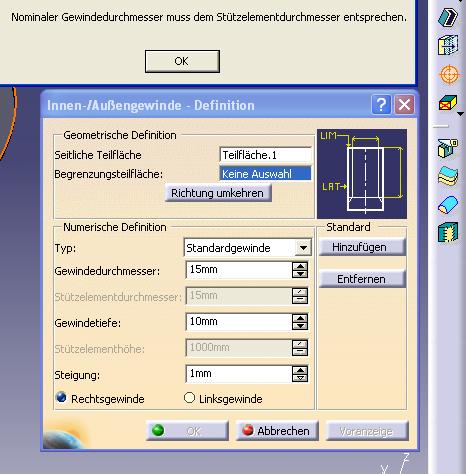Click the blue Edge Fillet icon
Viewport: 466px width, 474px height.
(448, 204)
